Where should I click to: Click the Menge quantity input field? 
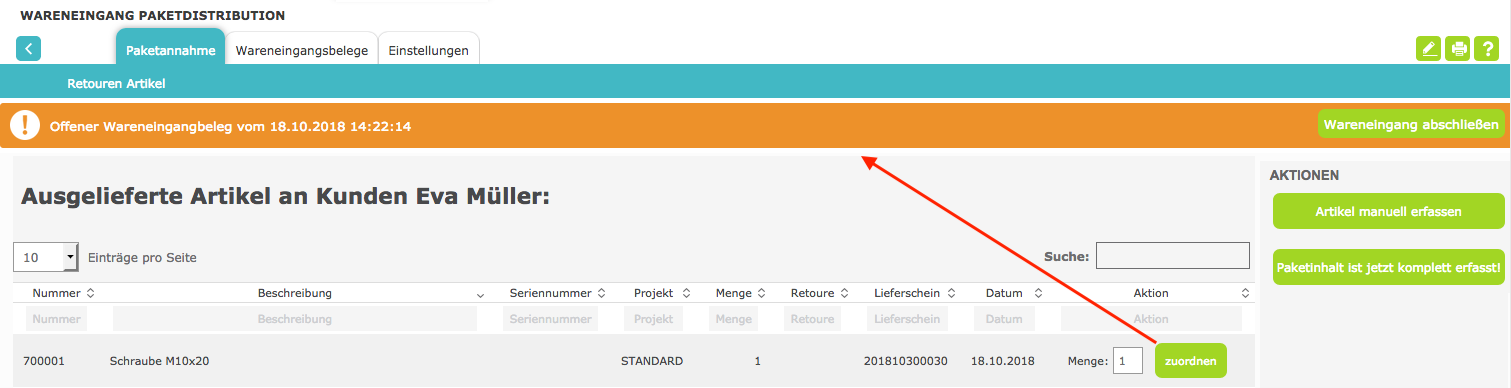point(1128,361)
